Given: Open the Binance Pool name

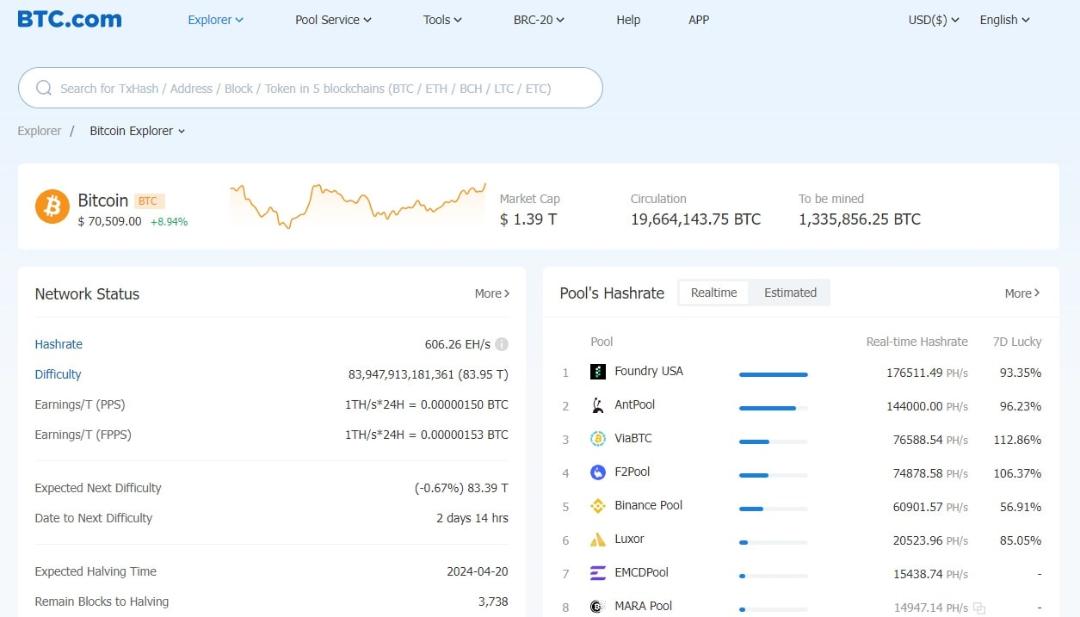Looking at the screenshot, I should (648, 505).
